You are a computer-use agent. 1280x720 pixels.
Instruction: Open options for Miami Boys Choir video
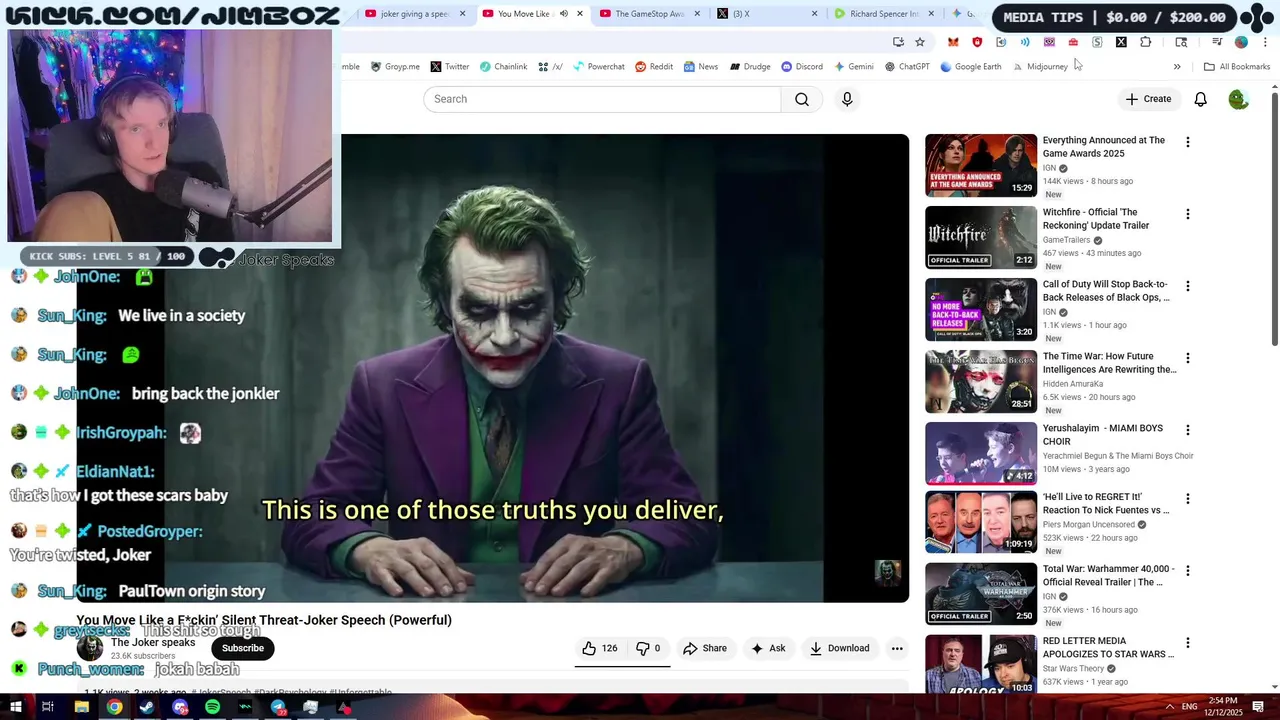1187,430
